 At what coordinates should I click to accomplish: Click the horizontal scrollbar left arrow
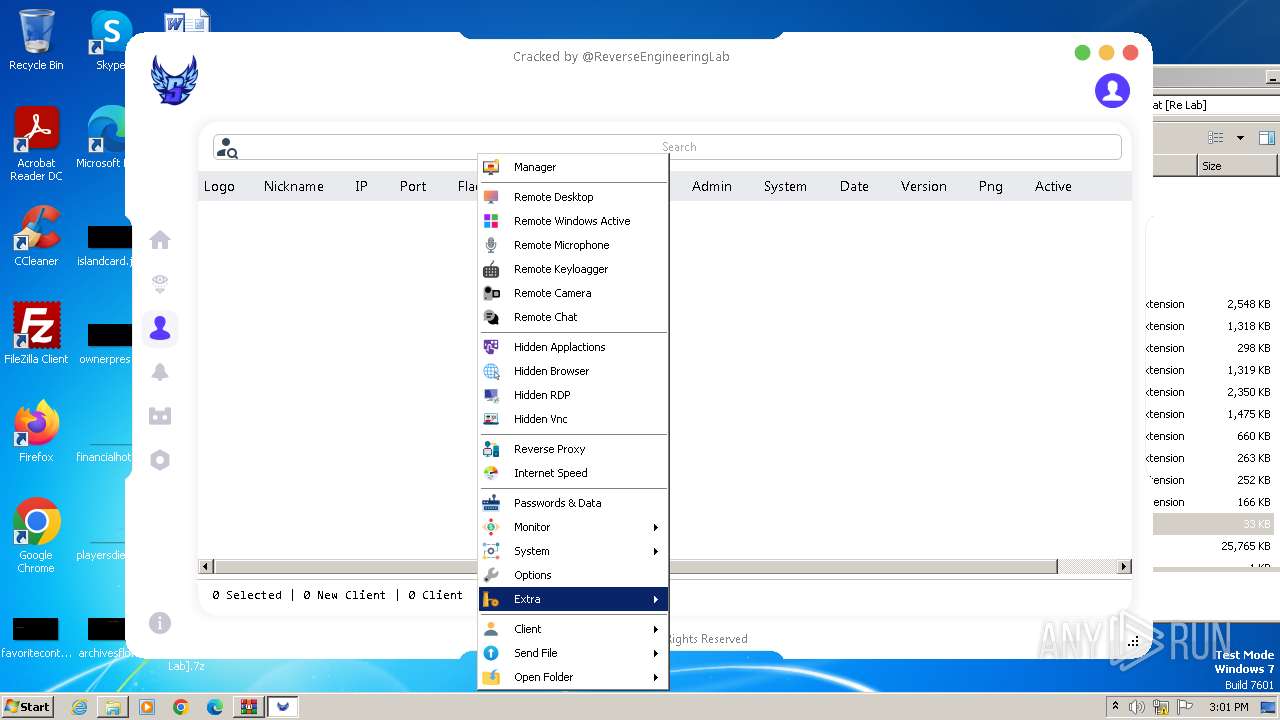tap(206, 566)
